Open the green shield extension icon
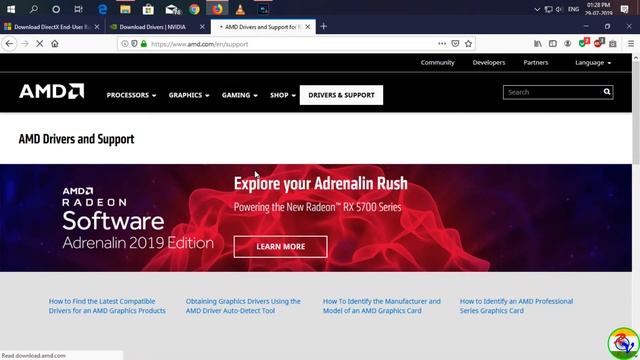The image size is (640, 360). tap(583, 43)
